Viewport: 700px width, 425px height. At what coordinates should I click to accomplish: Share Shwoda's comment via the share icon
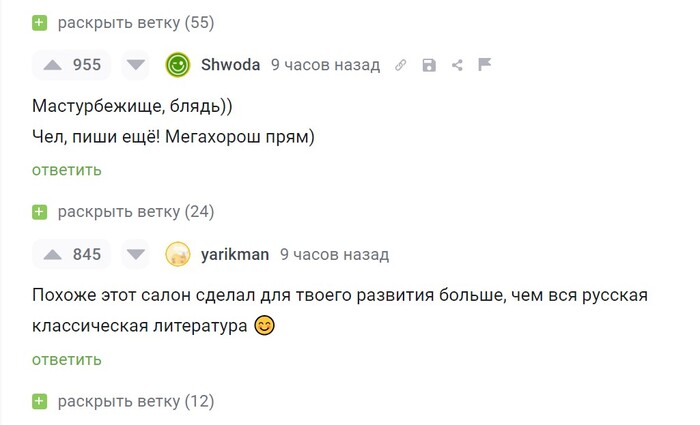pos(457,65)
